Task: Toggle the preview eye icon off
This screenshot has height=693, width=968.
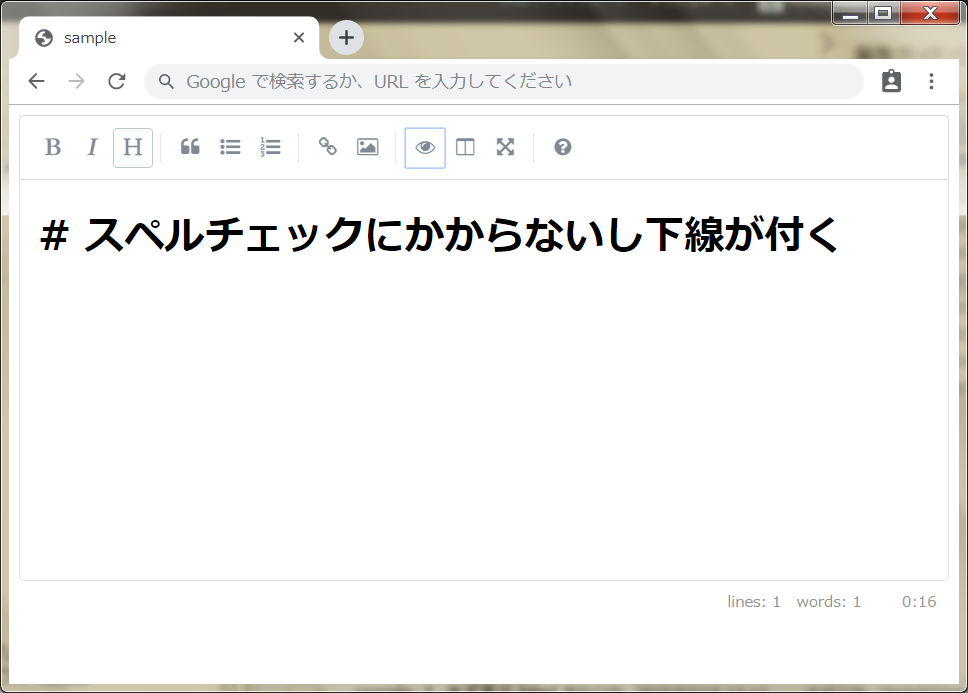Action: [x=424, y=147]
